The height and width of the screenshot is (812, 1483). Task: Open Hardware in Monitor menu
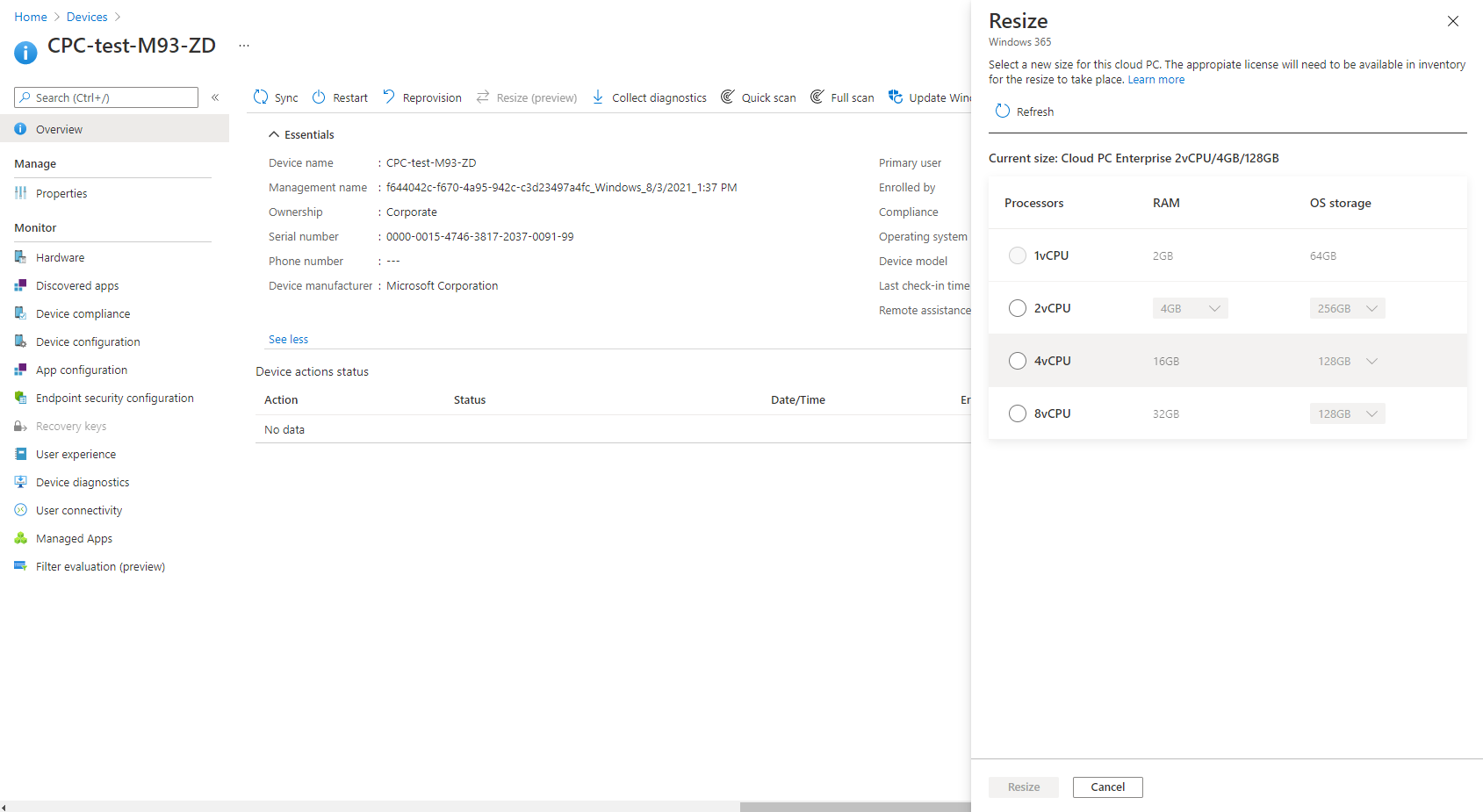tap(60, 257)
